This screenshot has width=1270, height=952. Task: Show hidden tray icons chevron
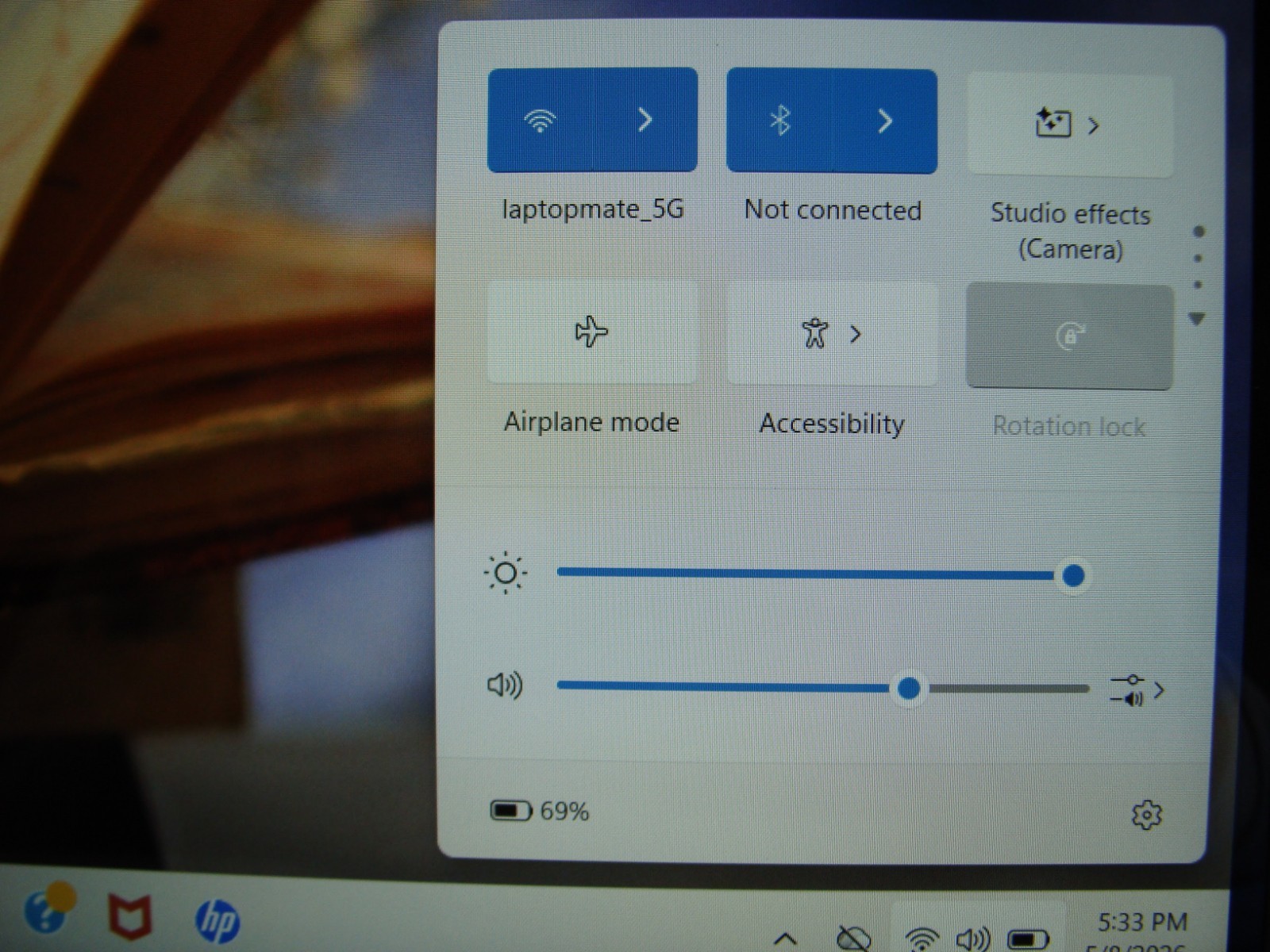[785, 939]
